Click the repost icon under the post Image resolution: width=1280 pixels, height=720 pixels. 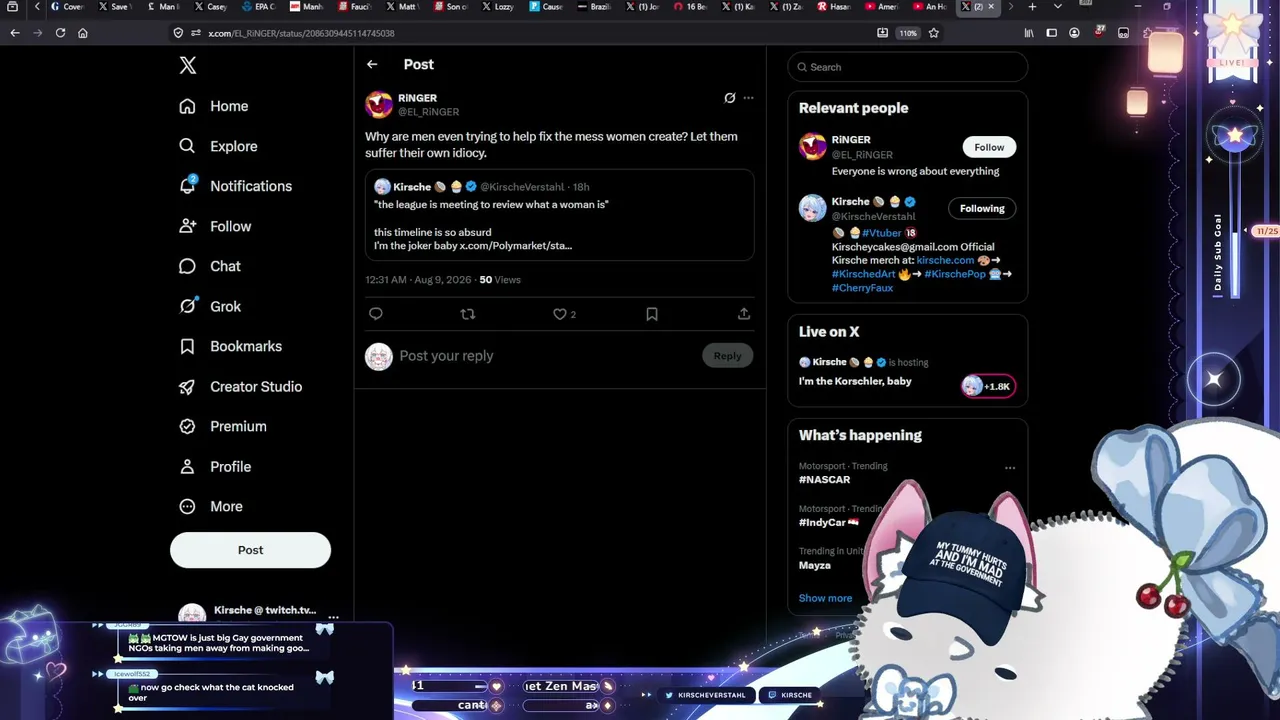click(x=467, y=314)
